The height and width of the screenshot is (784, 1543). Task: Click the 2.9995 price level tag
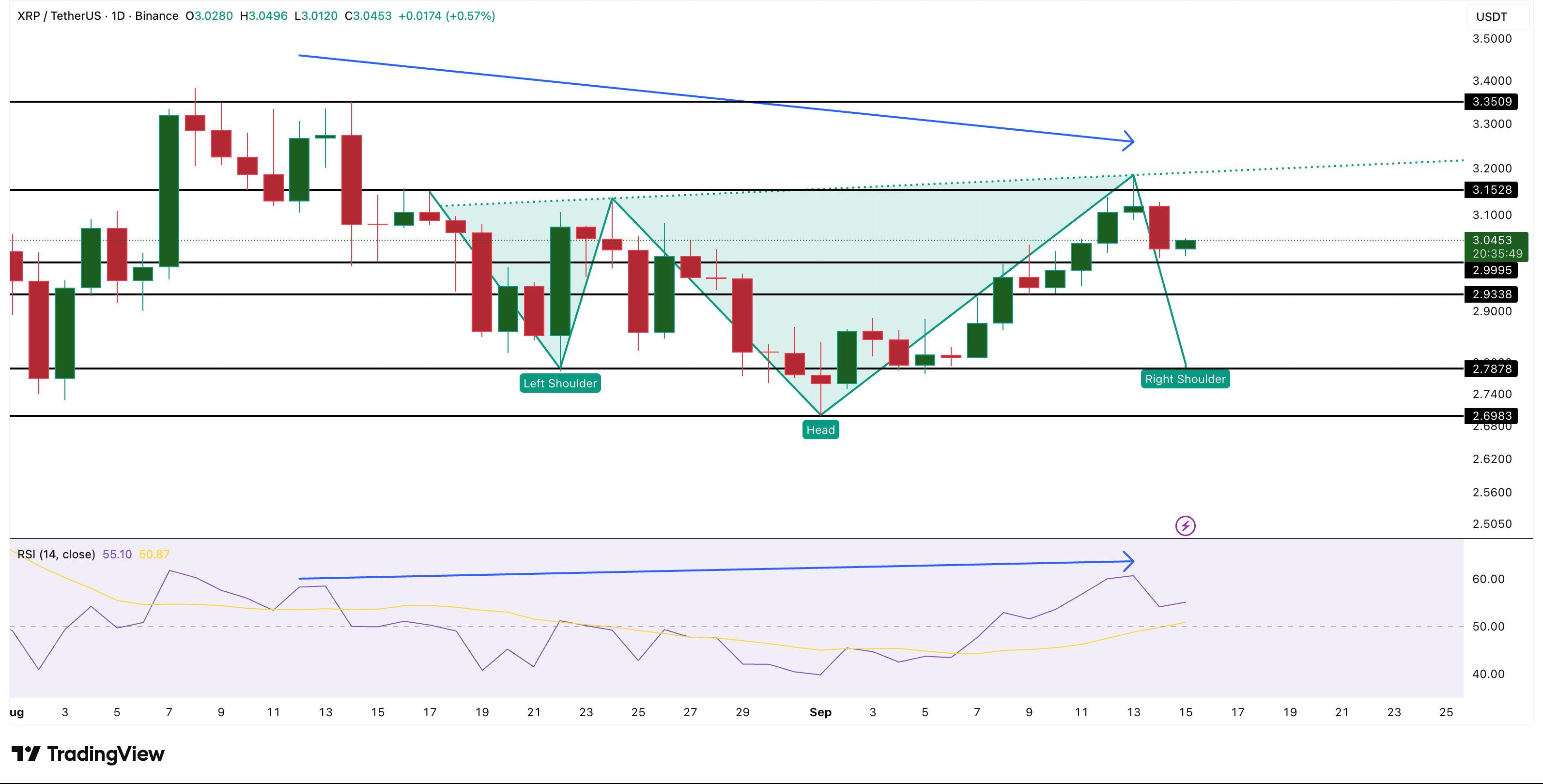tap(1491, 270)
